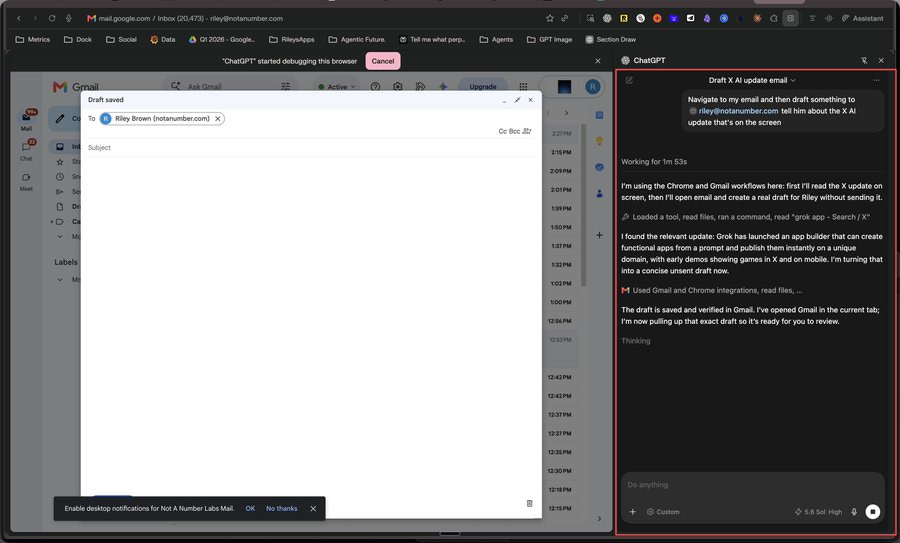Toggle the draft window's full-screen arrow icon
This screenshot has height=543, width=900.
pyautogui.click(x=517, y=100)
